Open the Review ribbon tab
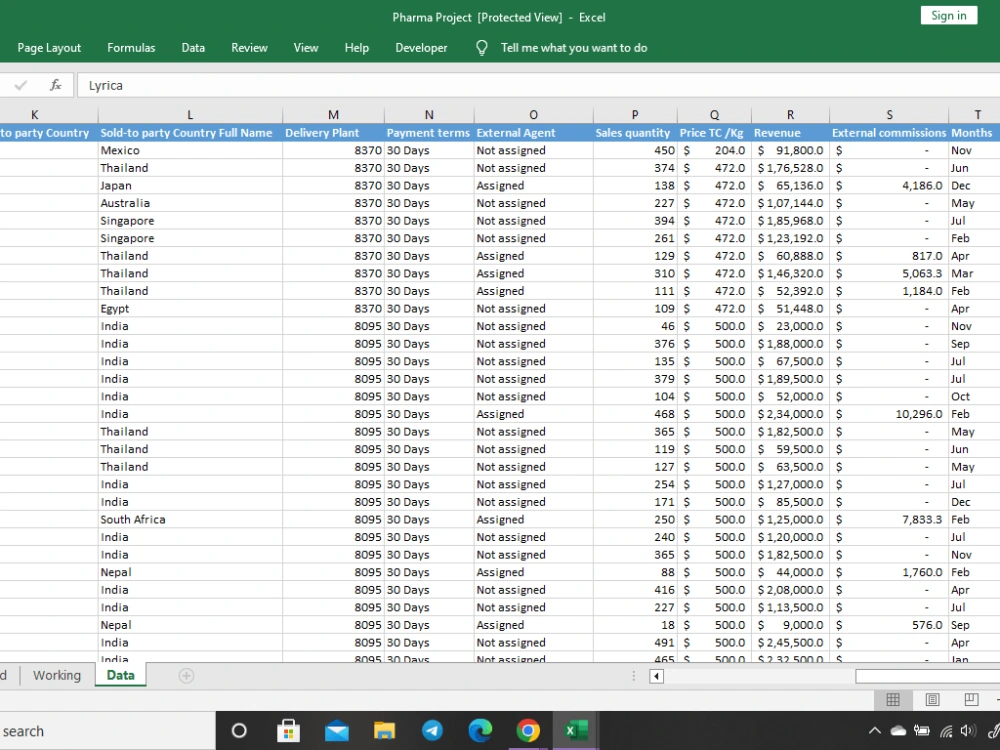The height and width of the screenshot is (750, 1000). coord(249,48)
